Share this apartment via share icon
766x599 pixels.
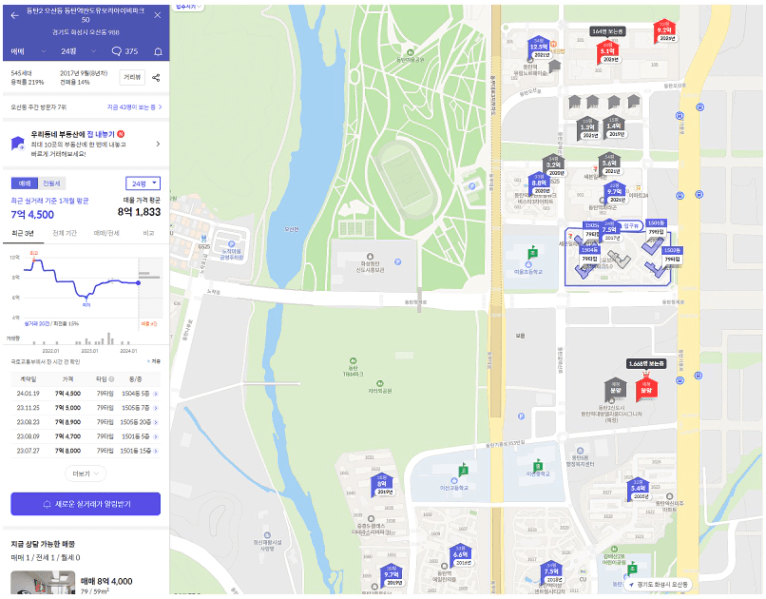[x=156, y=78]
